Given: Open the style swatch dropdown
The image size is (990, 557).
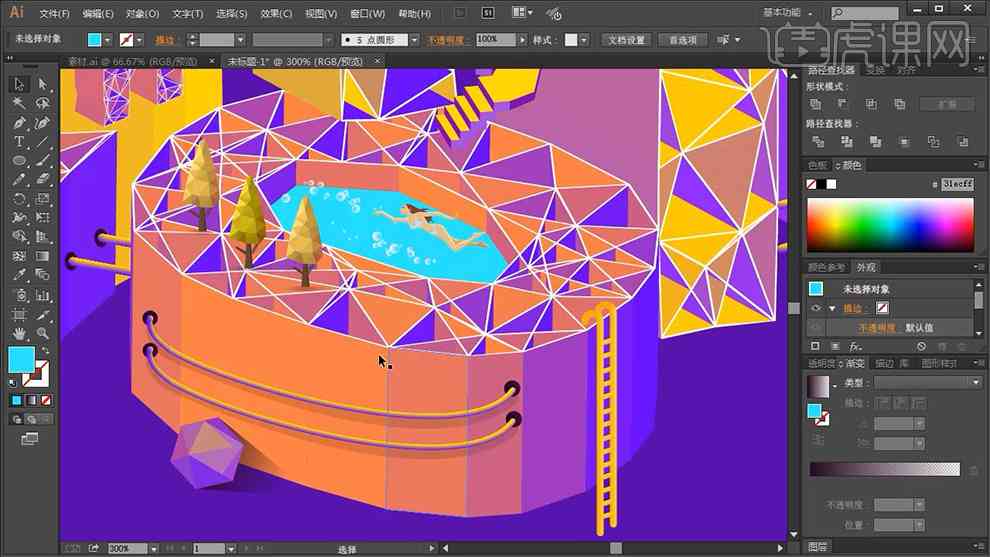Looking at the screenshot, I should point(584,40).
